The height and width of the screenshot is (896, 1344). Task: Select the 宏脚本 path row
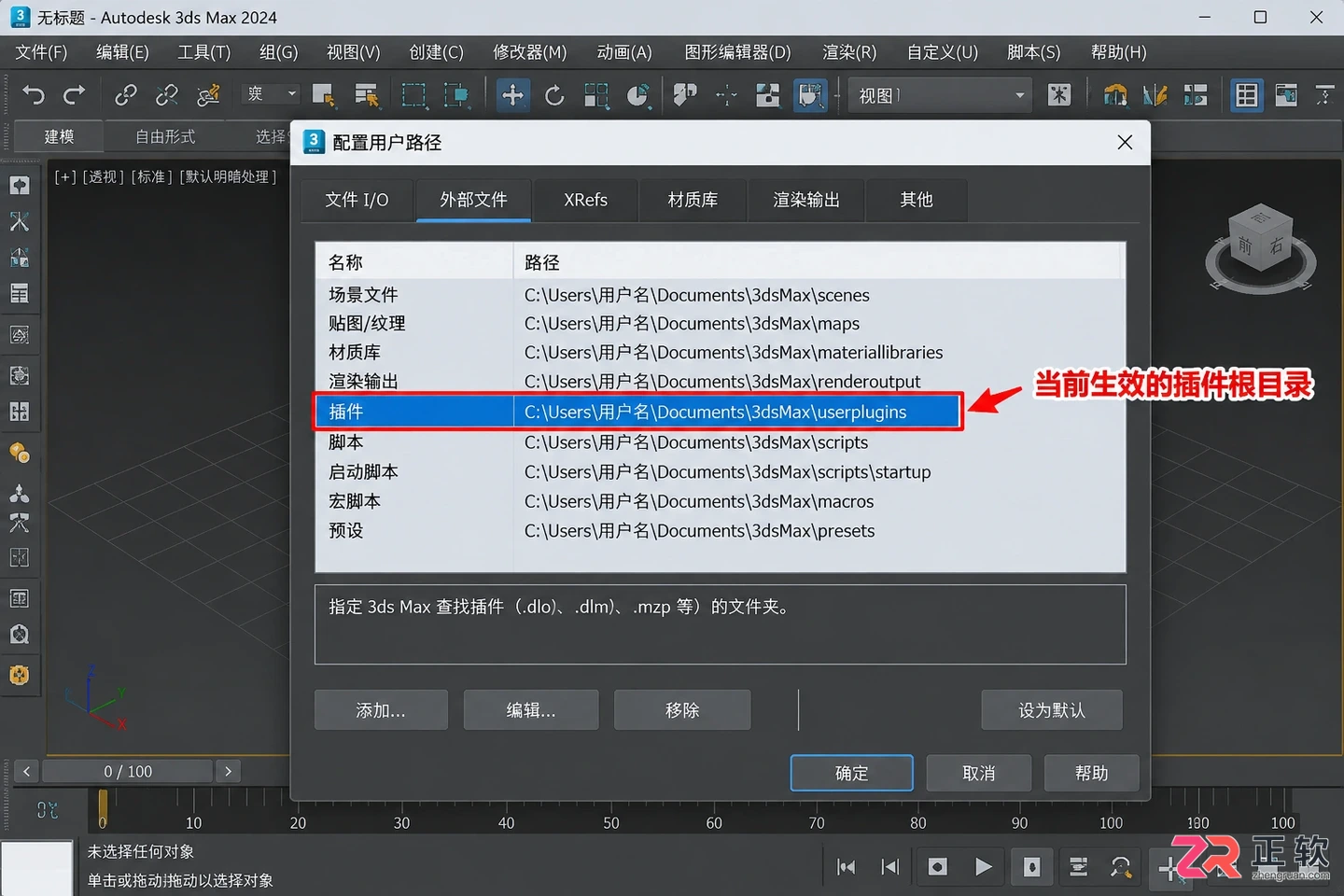click(x=721, y=501)
